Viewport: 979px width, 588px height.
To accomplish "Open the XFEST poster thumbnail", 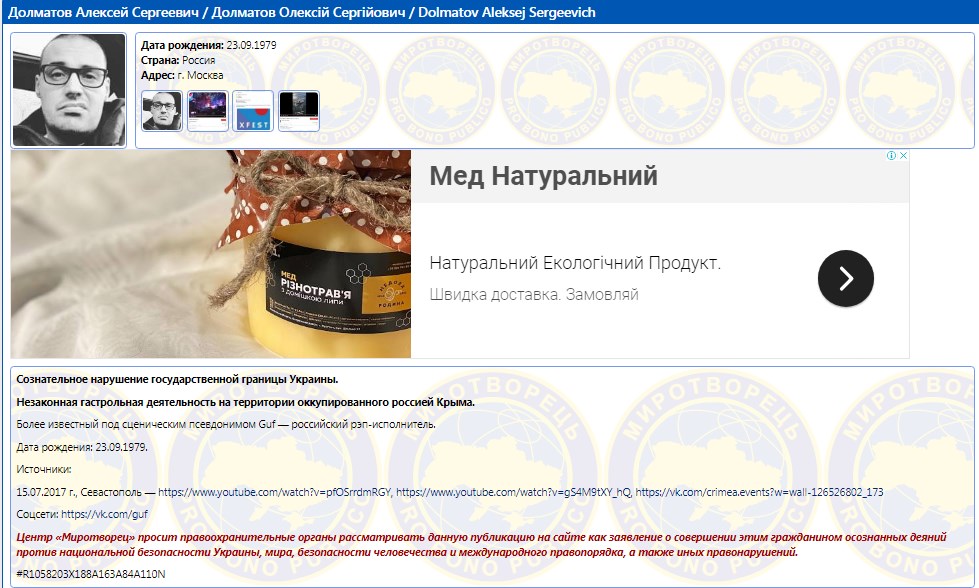I will pos(253,111).
